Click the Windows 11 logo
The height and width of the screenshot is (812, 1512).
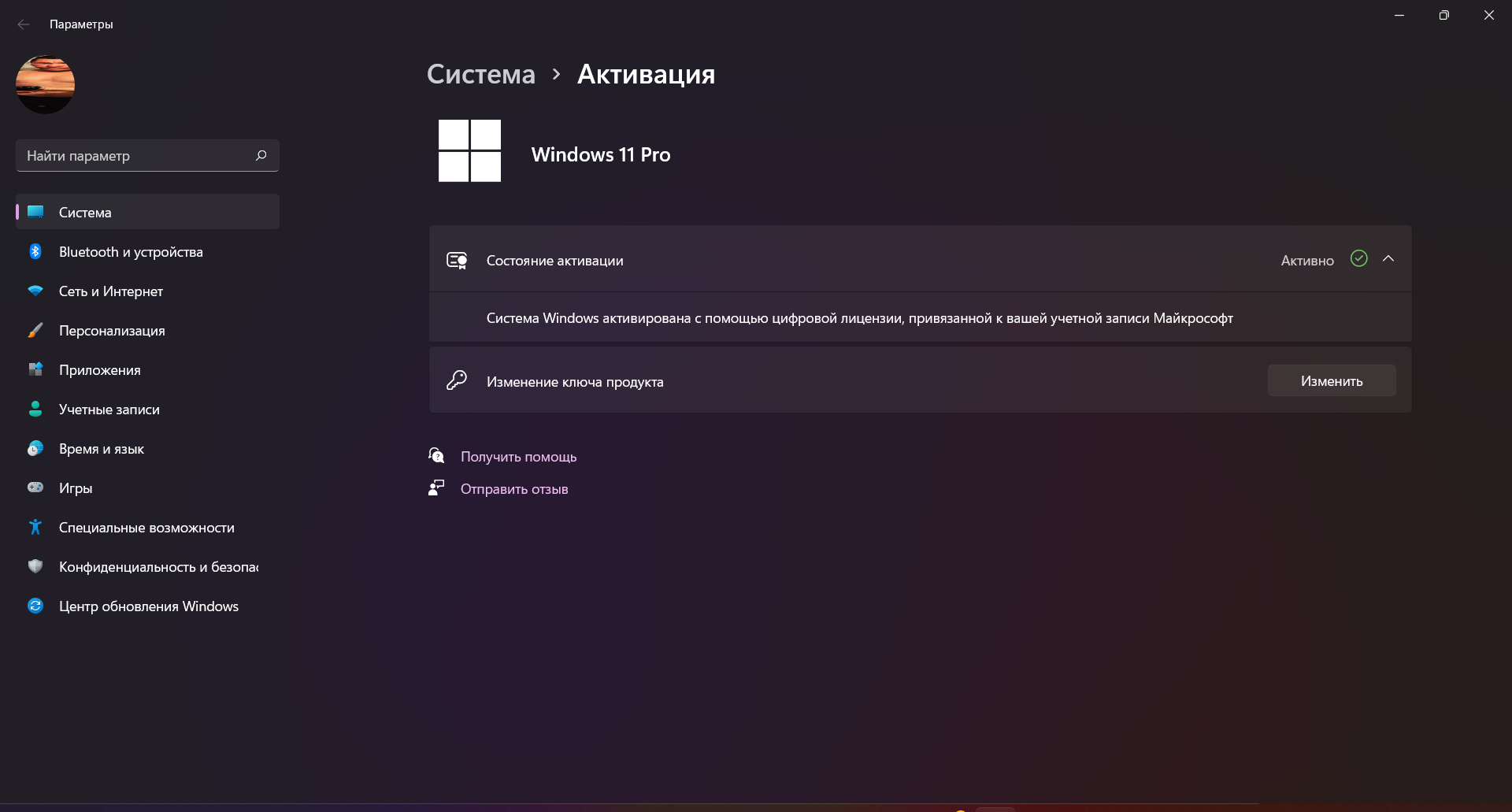pyautogui.click(x=469, y=150)
